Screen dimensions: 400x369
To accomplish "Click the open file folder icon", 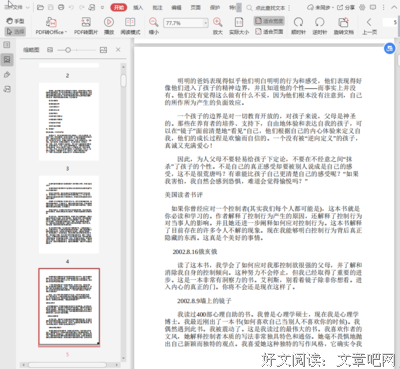I will pos(40,7).
